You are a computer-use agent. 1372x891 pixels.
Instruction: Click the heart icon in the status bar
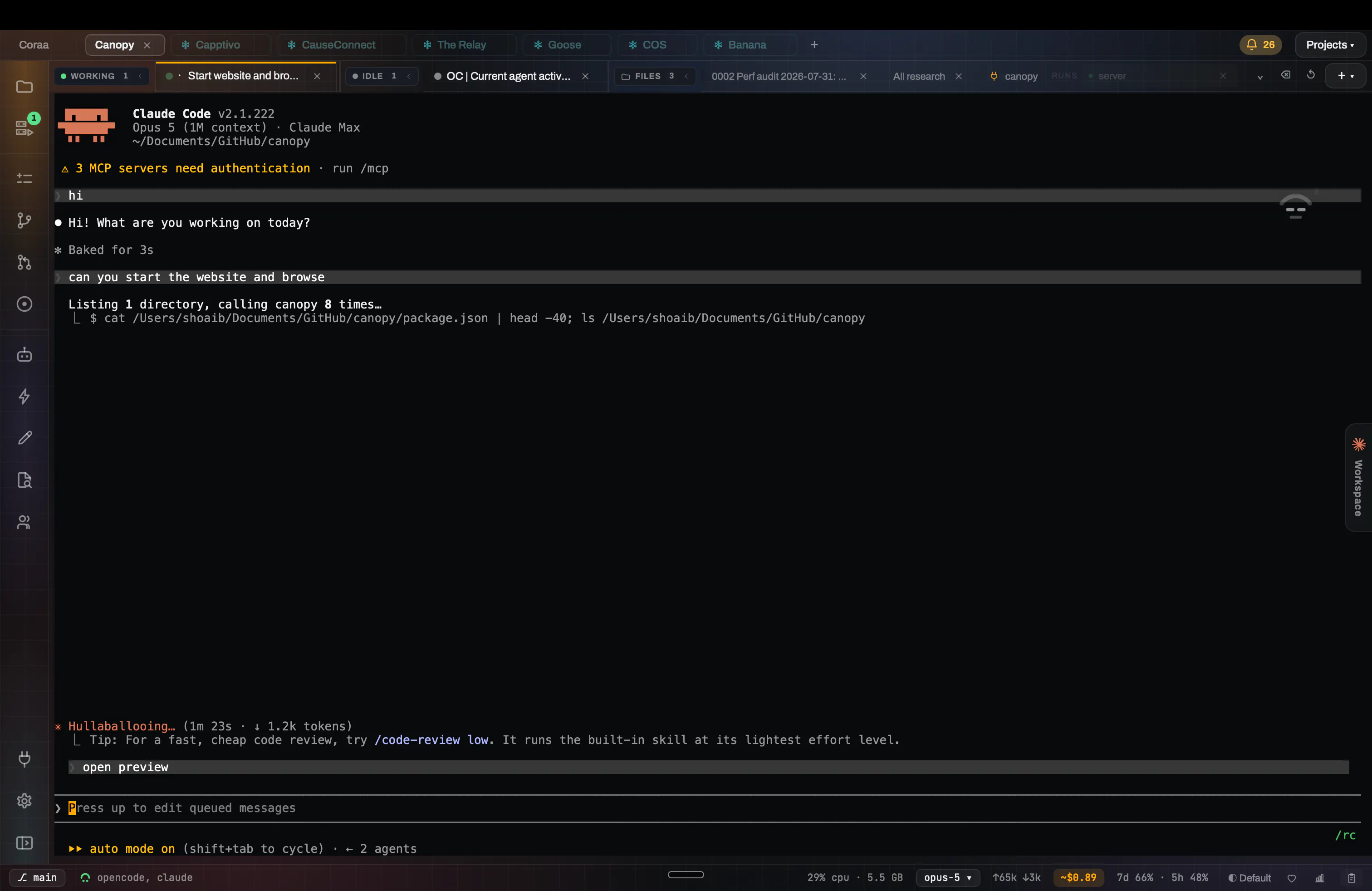(1292, 878)
